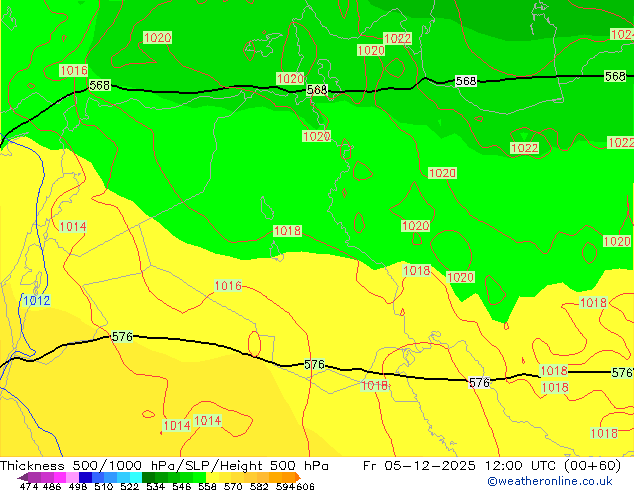This screenshot has height=490, width=634.
Task: Click the forecast time 'Fr 05-12-2025 12:00 UTC (00+60)'
Action: click(x=492, y=466)
